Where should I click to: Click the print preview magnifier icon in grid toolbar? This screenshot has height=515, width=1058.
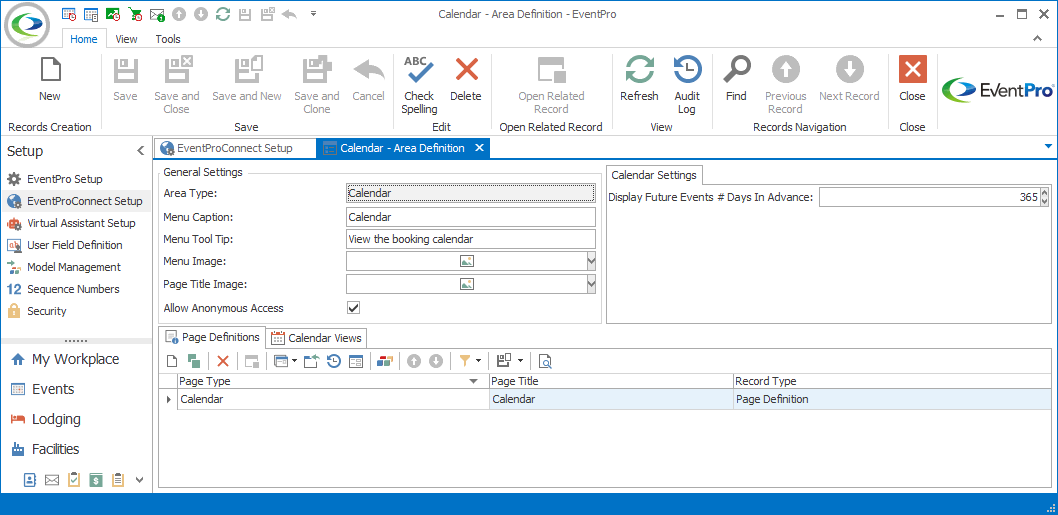coord(545,362)
